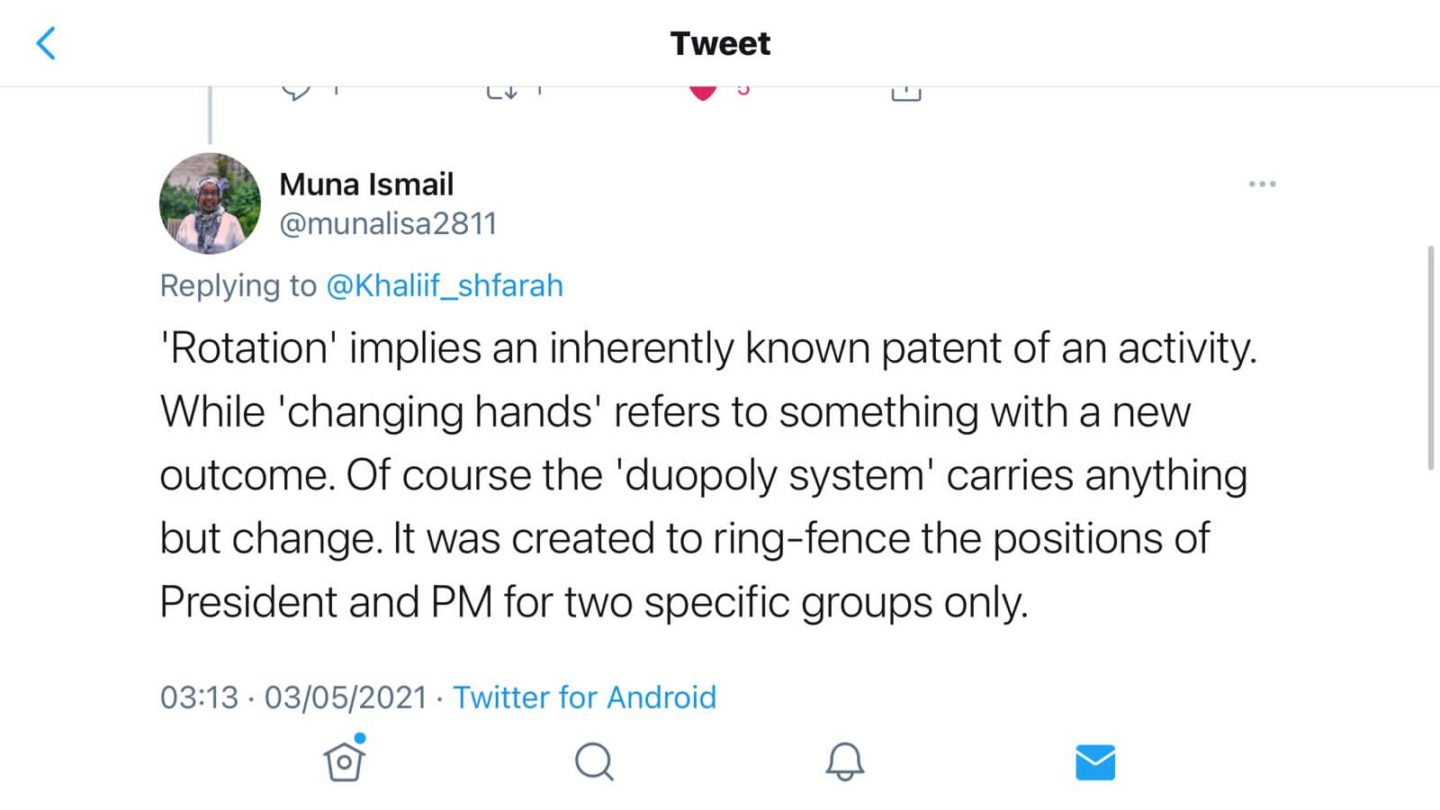Visit the @Khaliif_shfarah mention link
The height and width of the screenshot is (810, 1440).
tap(444, 286)
